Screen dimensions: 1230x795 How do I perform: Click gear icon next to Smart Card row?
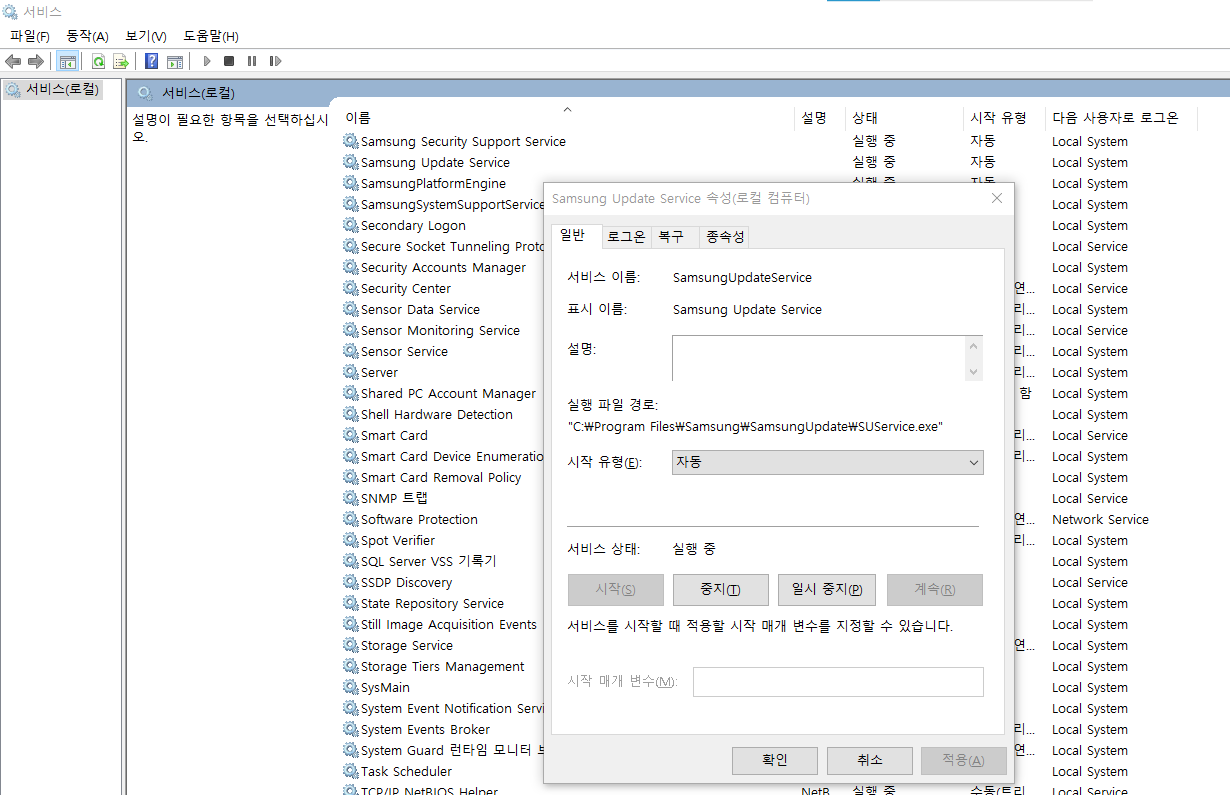pos(351,435)
